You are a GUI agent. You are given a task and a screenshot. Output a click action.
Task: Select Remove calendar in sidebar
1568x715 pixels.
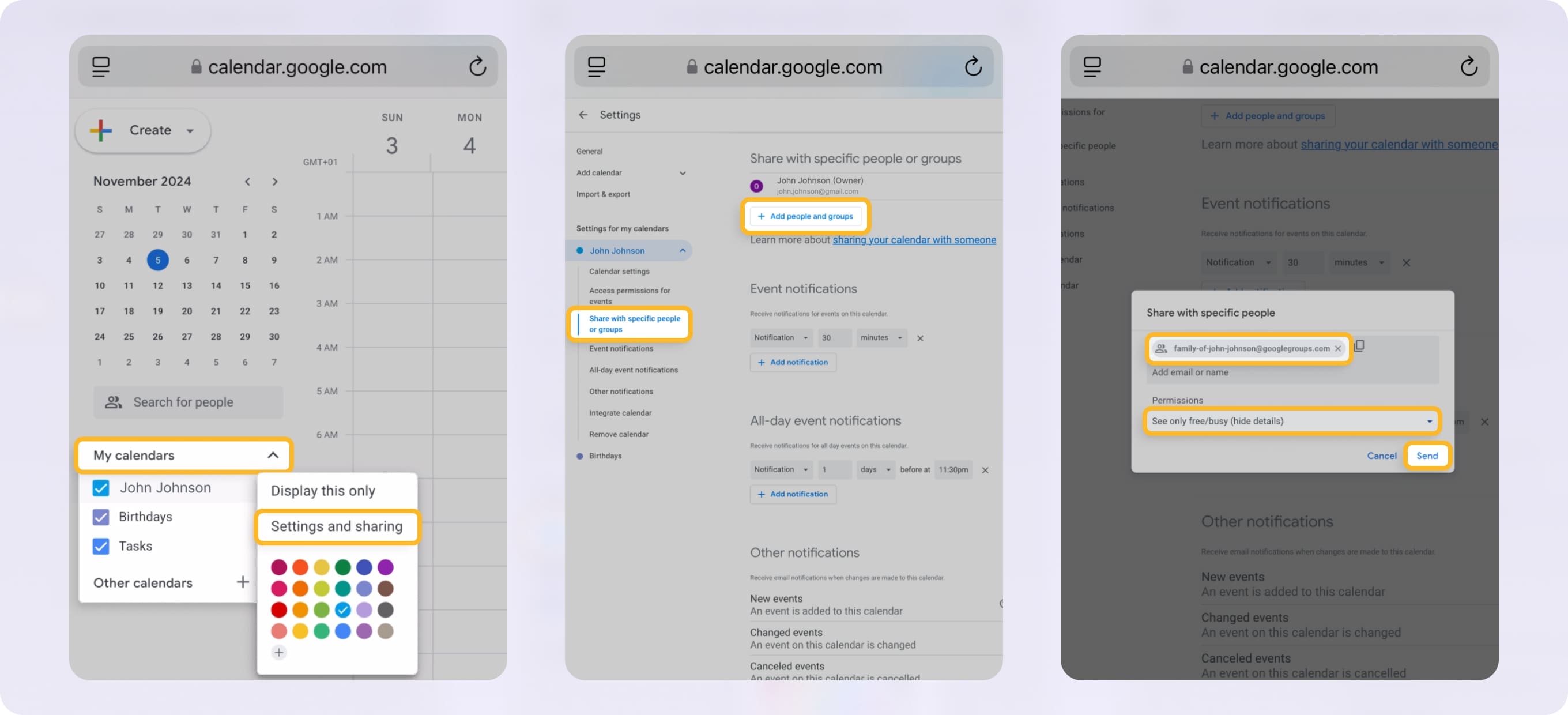coord(619,434)
